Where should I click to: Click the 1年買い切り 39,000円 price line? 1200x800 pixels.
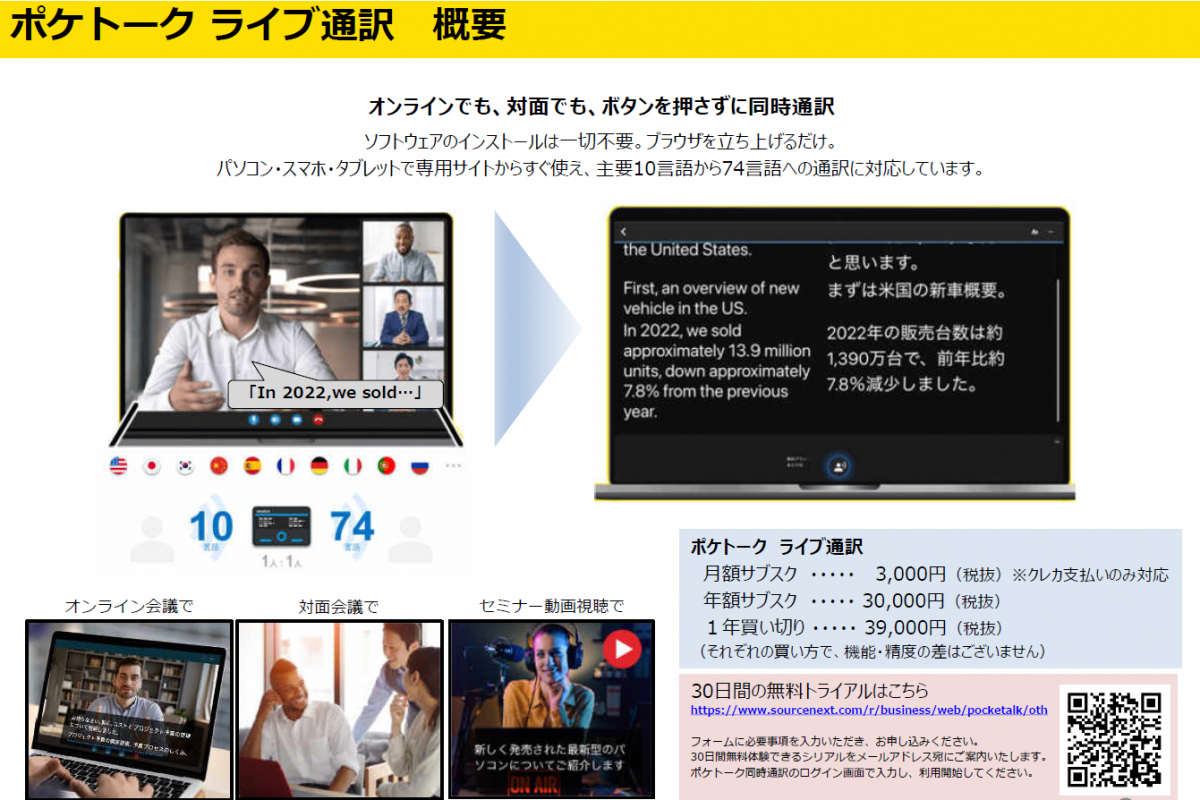852,628
